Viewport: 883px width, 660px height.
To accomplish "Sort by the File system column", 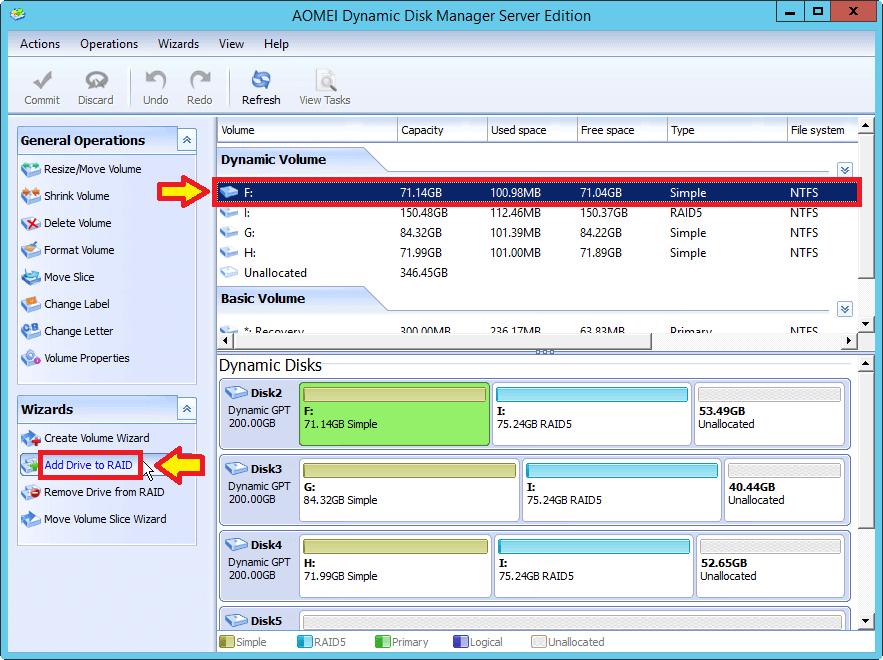I will pyautogui.click(x=822, y=130).
